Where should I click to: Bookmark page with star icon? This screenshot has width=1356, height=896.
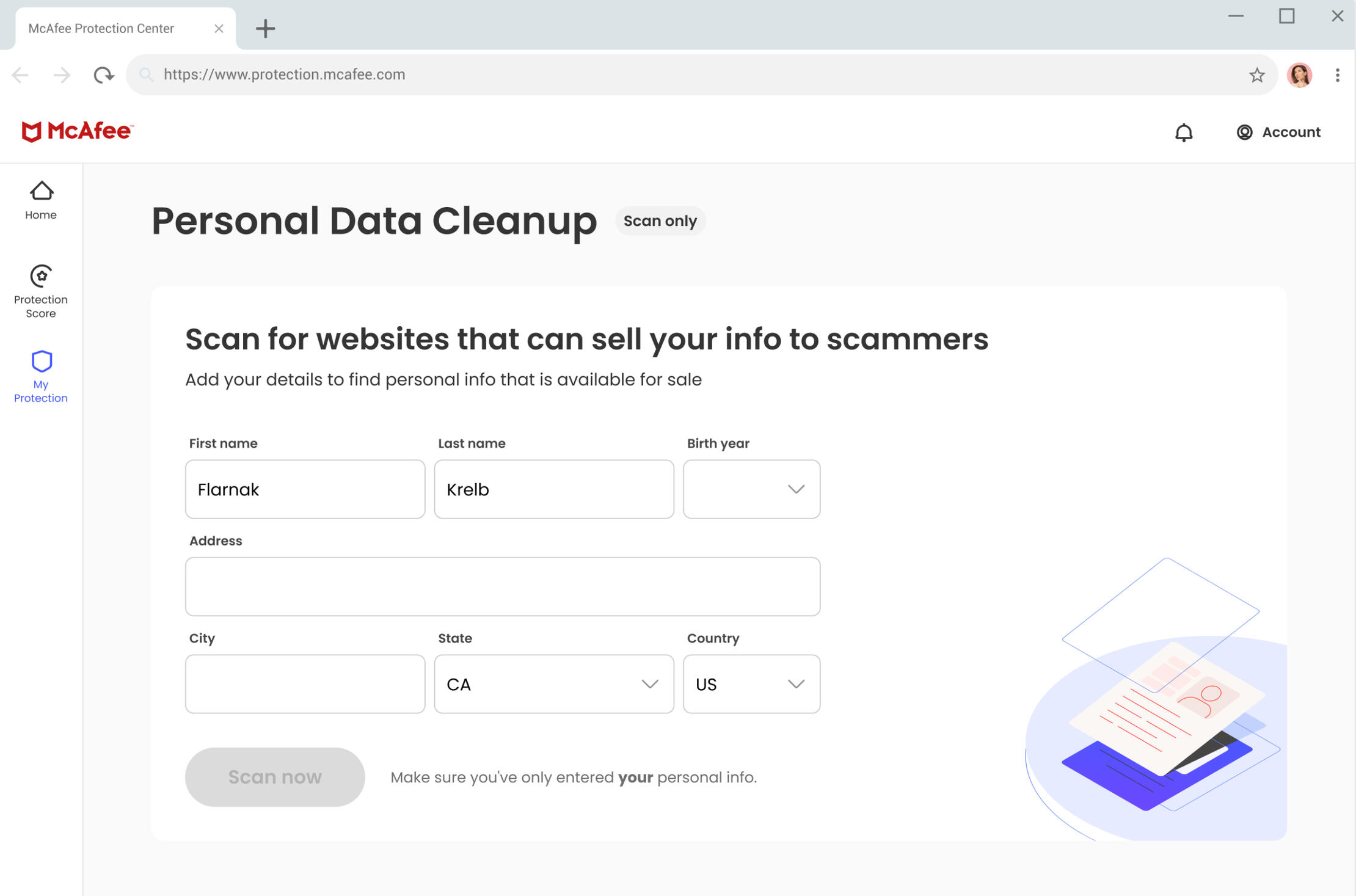(x=1256, y=75)
